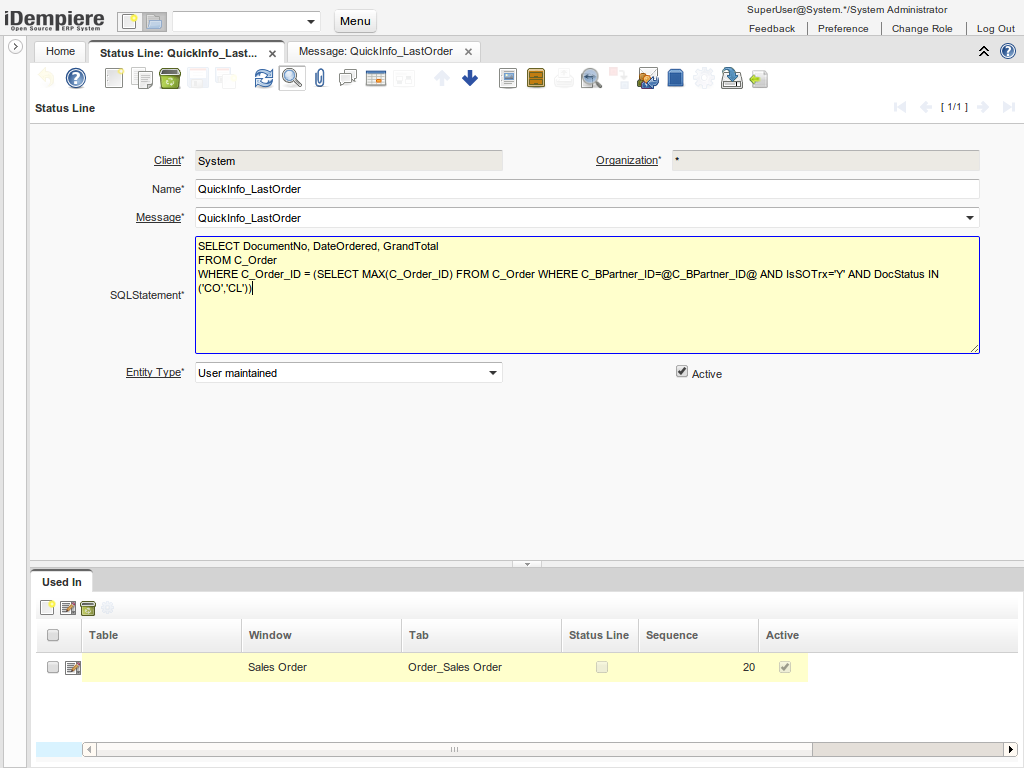The image size is (1024, 768).
Task: Refresh the record with the Refresh icon
Action: 263,78
